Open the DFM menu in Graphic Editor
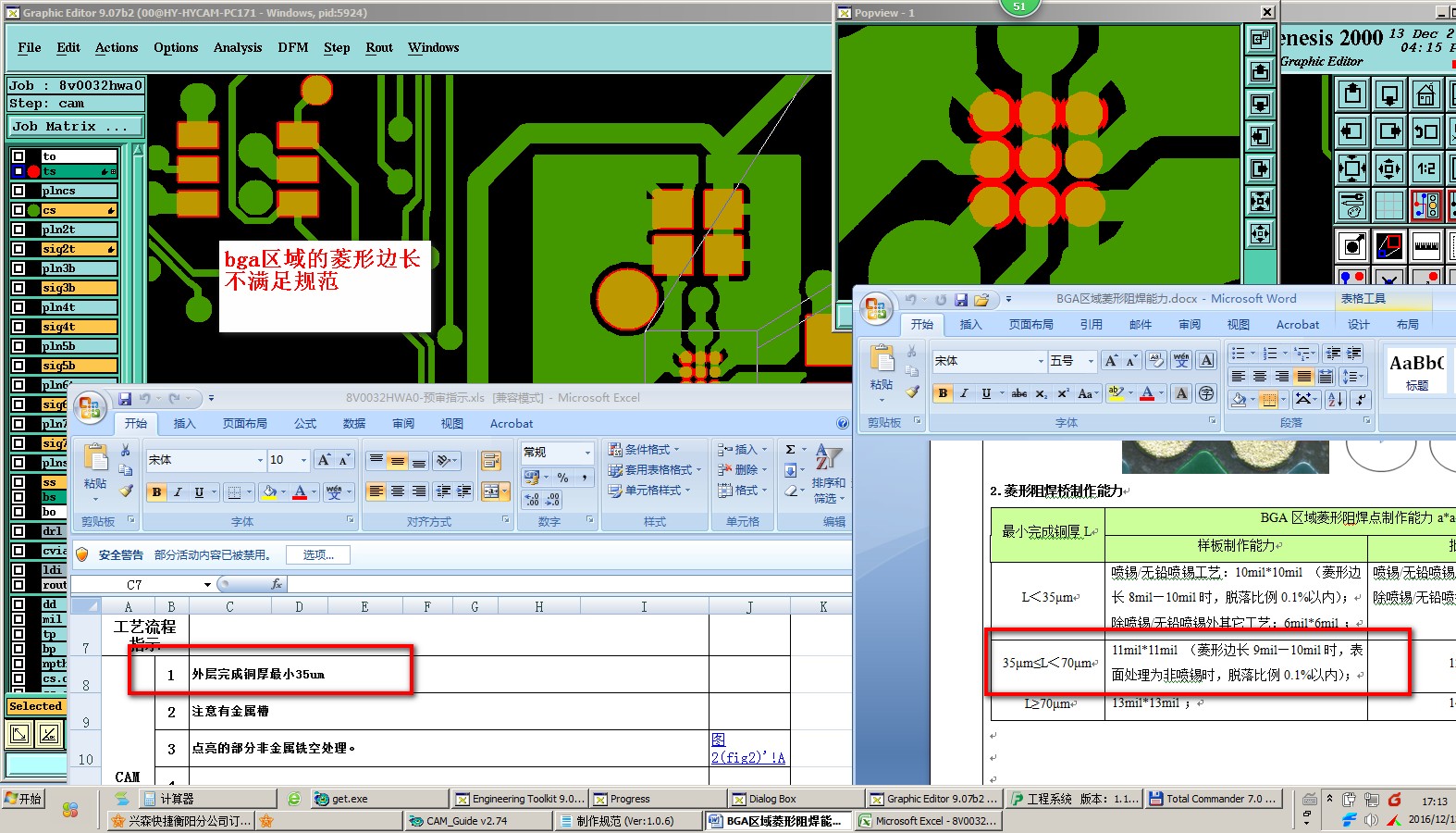 point(293,47)
